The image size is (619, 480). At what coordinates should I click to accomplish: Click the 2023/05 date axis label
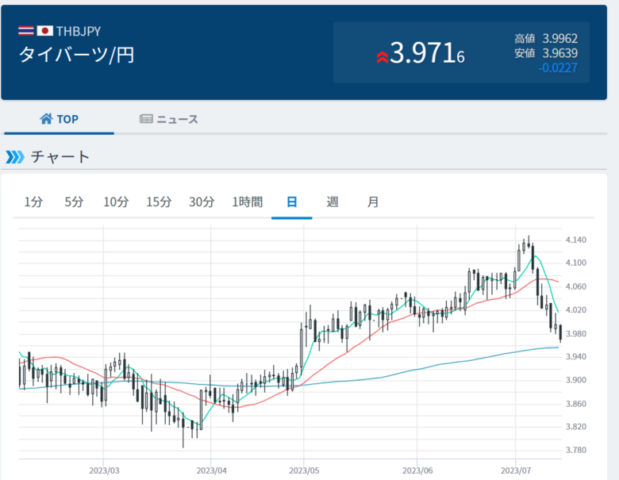click(x=304, y=471)
